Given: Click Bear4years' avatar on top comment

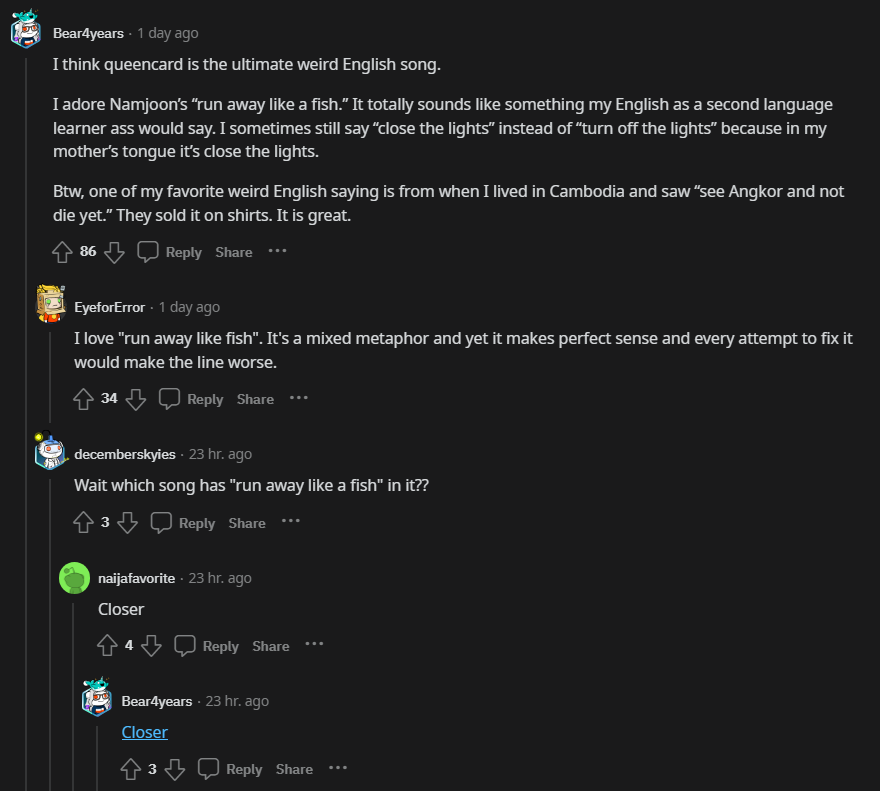Looking at the screenshot, I should coord(26,32).
